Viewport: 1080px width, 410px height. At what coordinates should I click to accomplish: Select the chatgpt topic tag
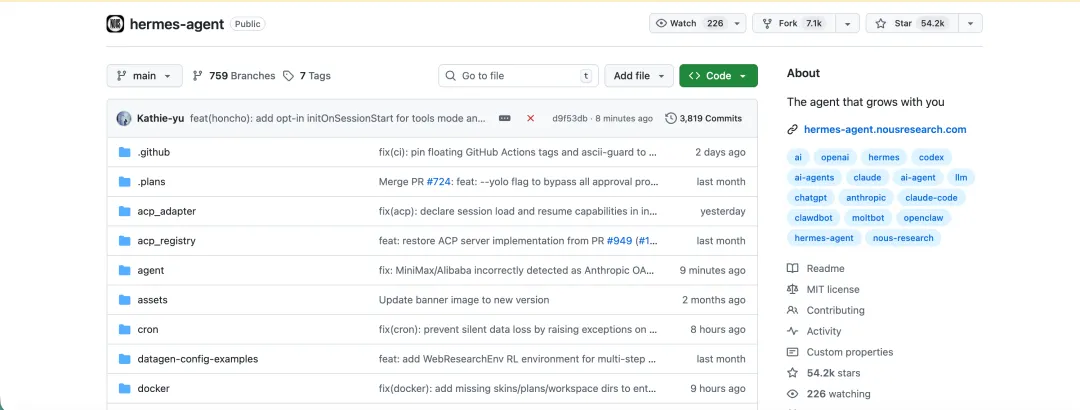(x=810, y=198)
